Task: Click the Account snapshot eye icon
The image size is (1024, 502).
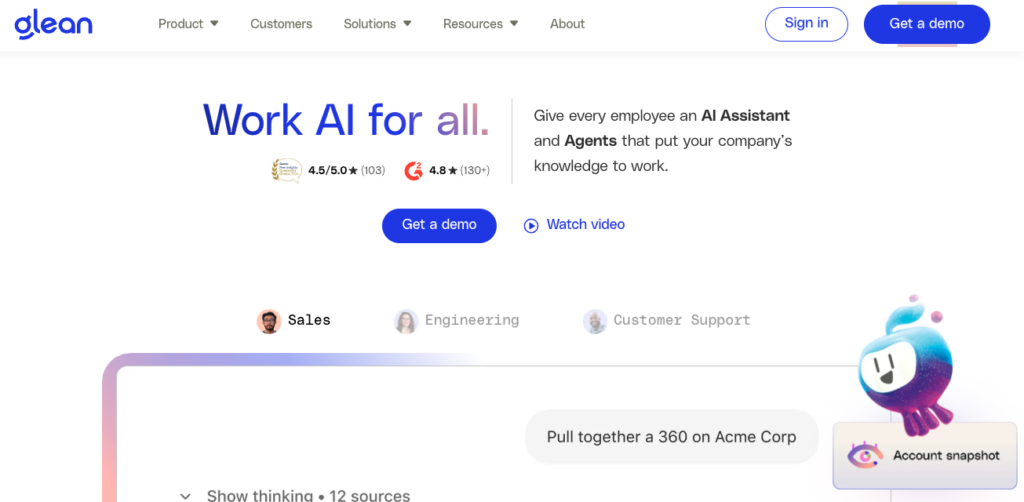Action: point(865,456)
